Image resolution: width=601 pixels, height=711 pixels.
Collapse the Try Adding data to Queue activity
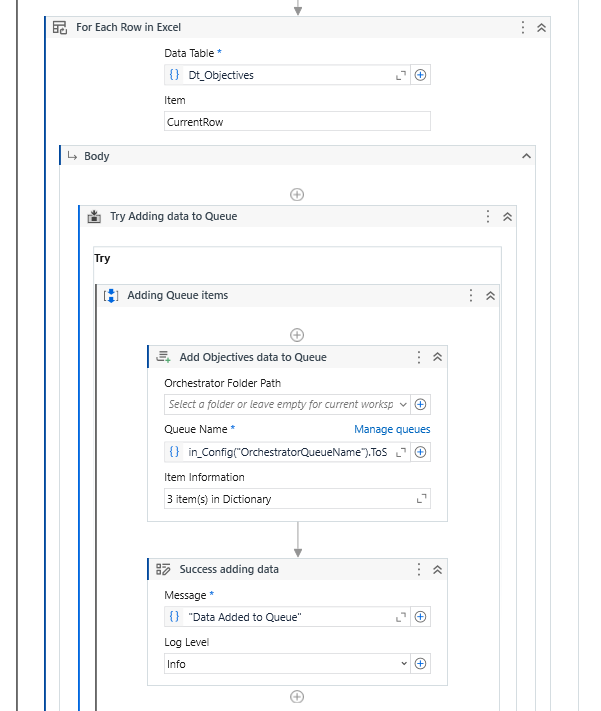pos(507,216)
